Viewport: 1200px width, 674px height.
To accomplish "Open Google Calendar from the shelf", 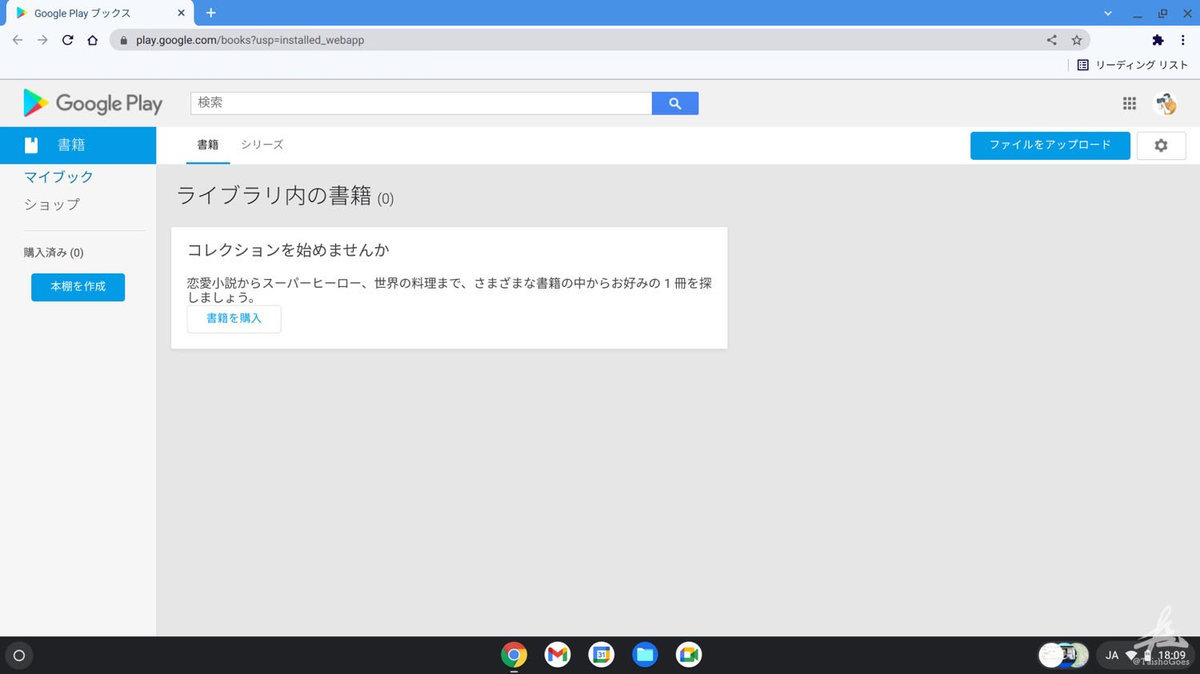I will click(601, 655).
